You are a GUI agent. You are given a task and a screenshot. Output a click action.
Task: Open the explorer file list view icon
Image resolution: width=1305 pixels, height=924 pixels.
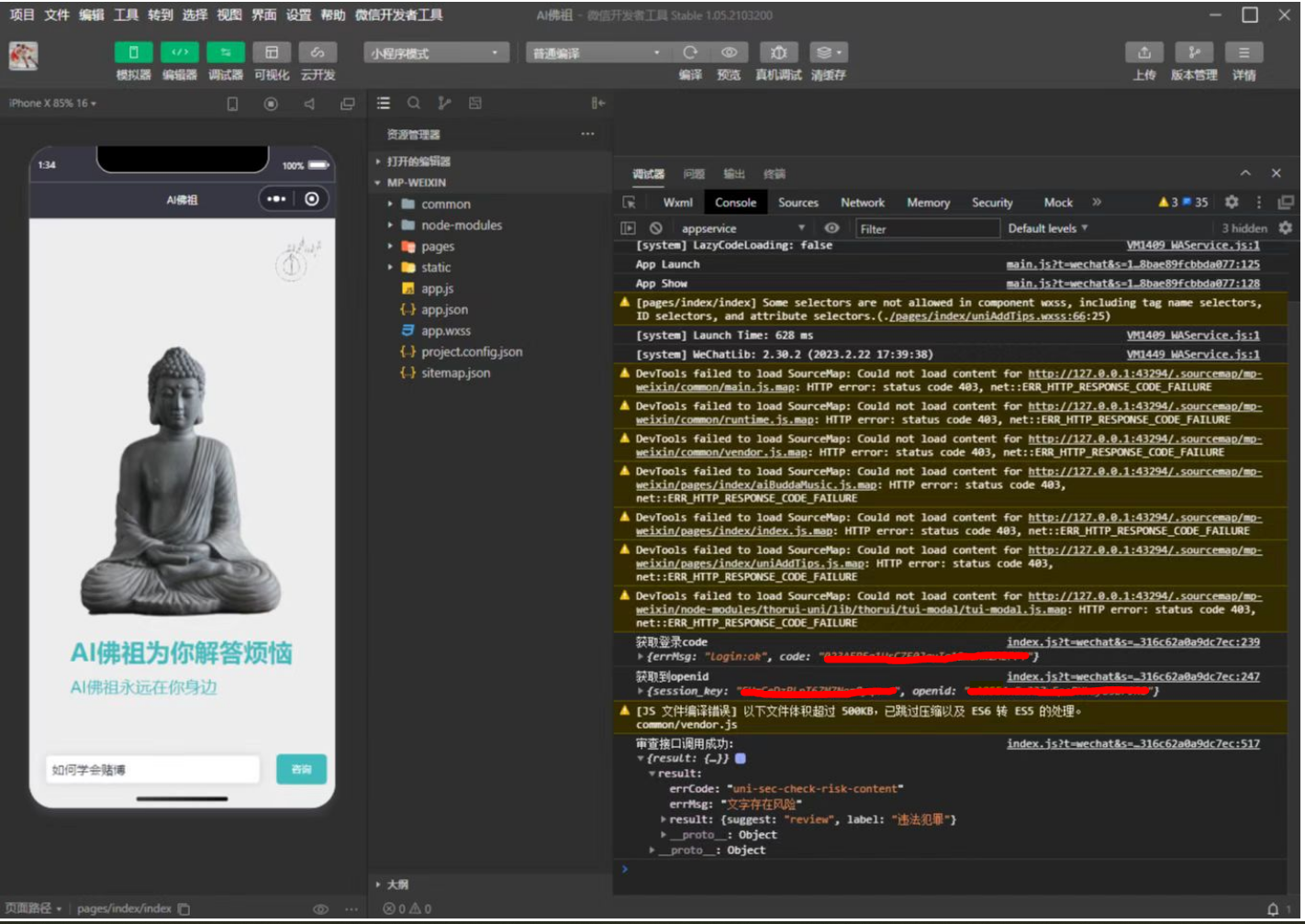point(384,104)
